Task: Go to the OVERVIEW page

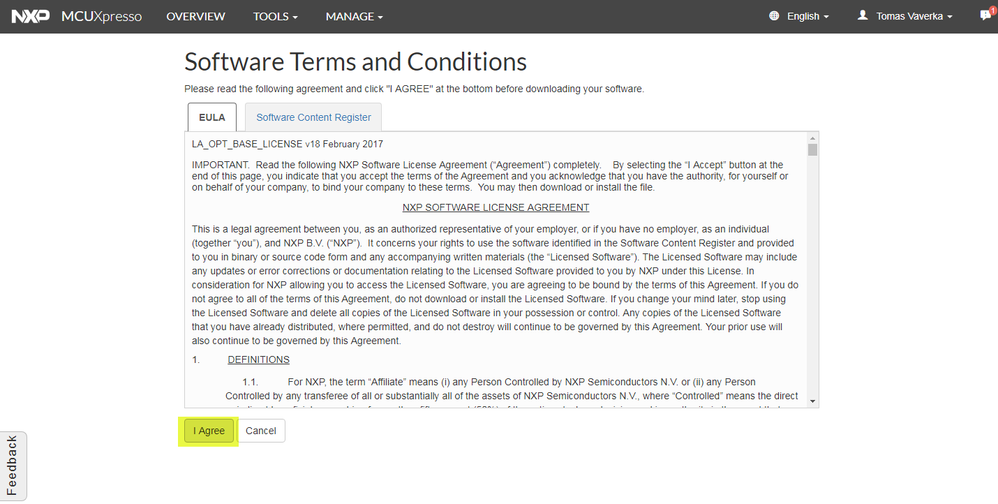Action: tap(196, 16)
